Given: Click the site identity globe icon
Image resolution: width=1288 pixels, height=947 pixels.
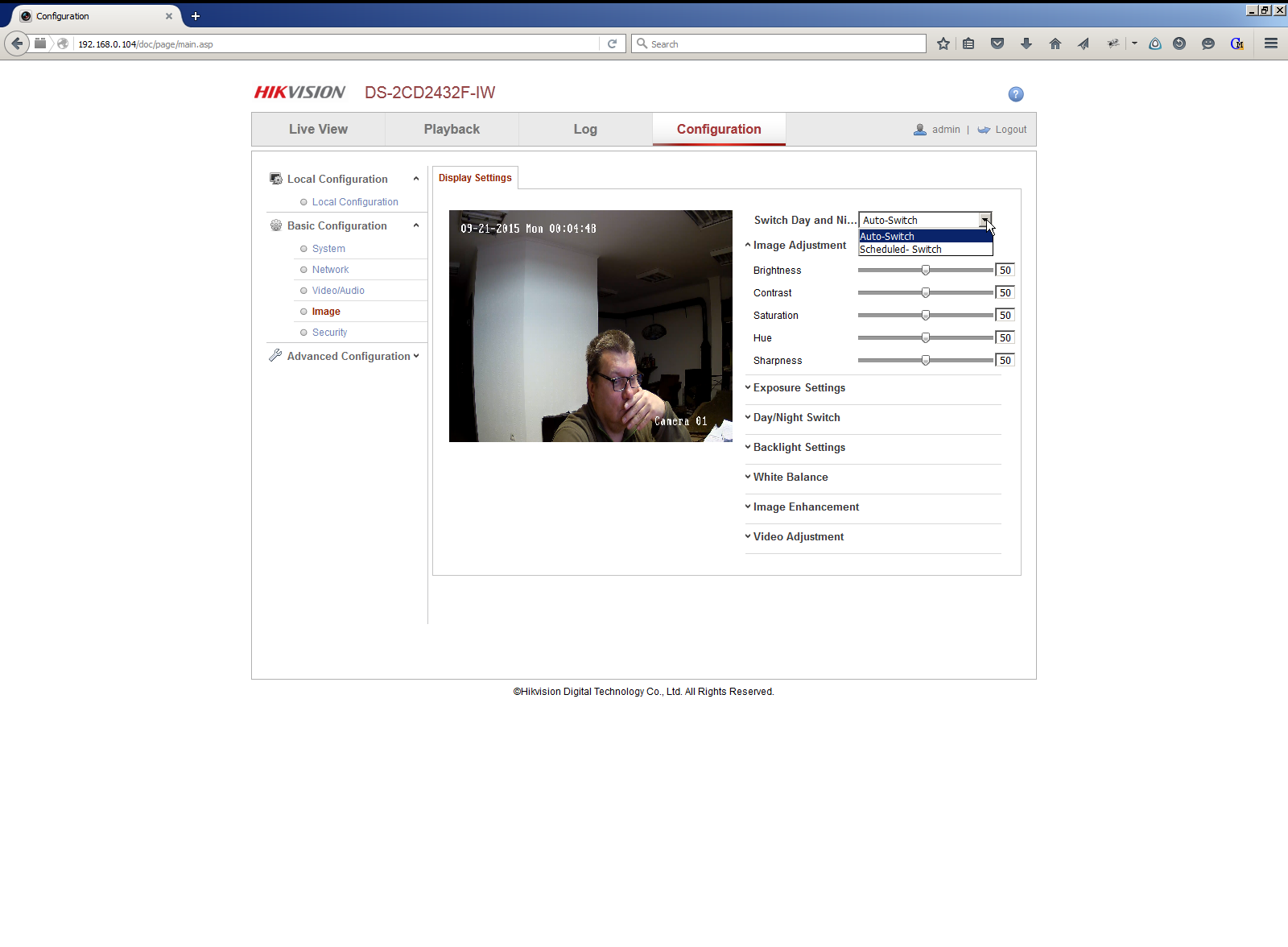Looking at the screenshot, I should point(63,43).
